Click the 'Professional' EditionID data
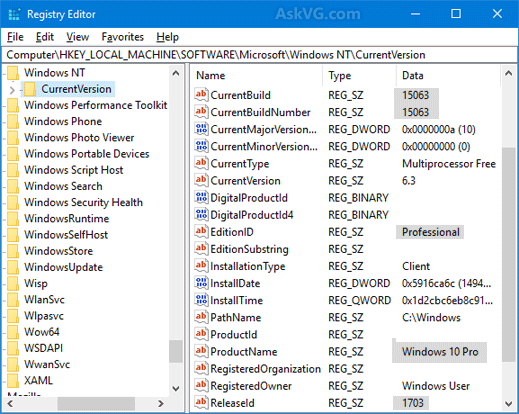Screen dimensions: 519x414 (431, 232)
